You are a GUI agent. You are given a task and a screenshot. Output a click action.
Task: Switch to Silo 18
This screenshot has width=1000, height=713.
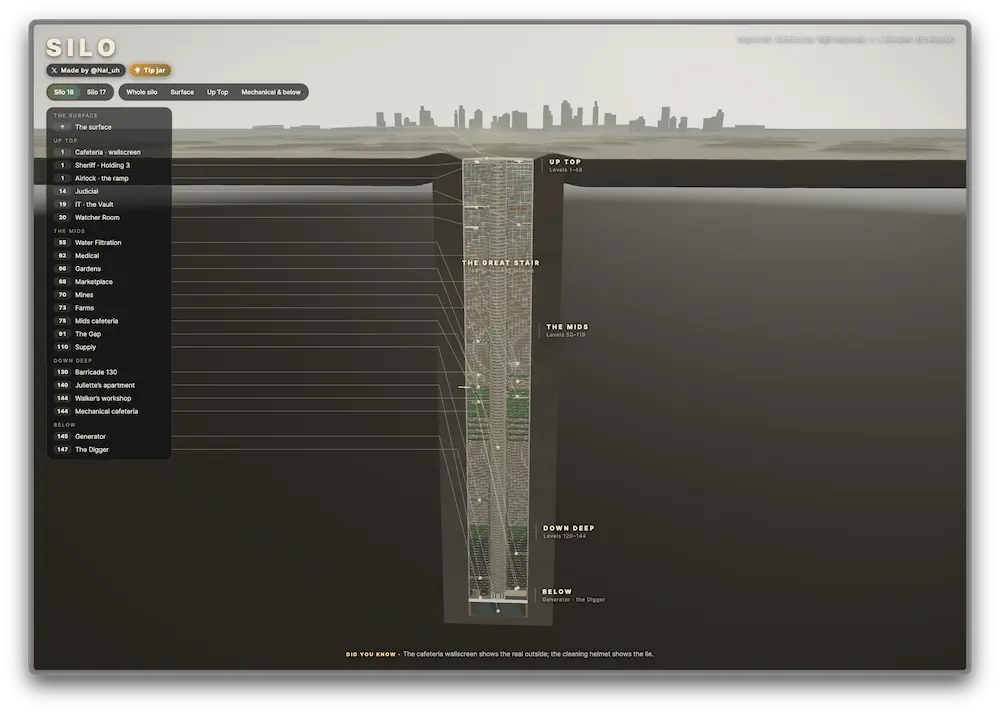tap(64, 92)
